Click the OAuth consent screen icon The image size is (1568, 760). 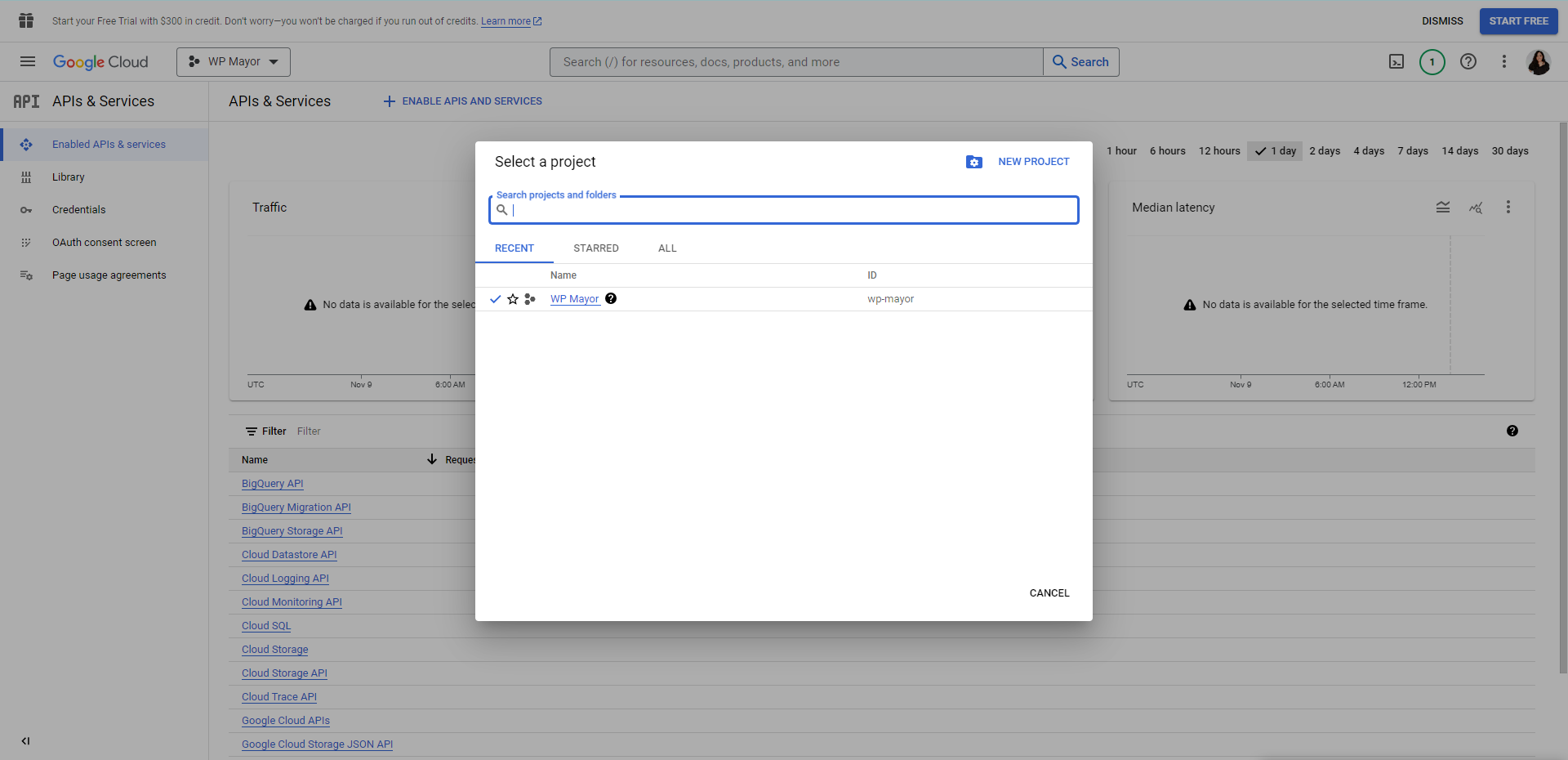[26, 243]
